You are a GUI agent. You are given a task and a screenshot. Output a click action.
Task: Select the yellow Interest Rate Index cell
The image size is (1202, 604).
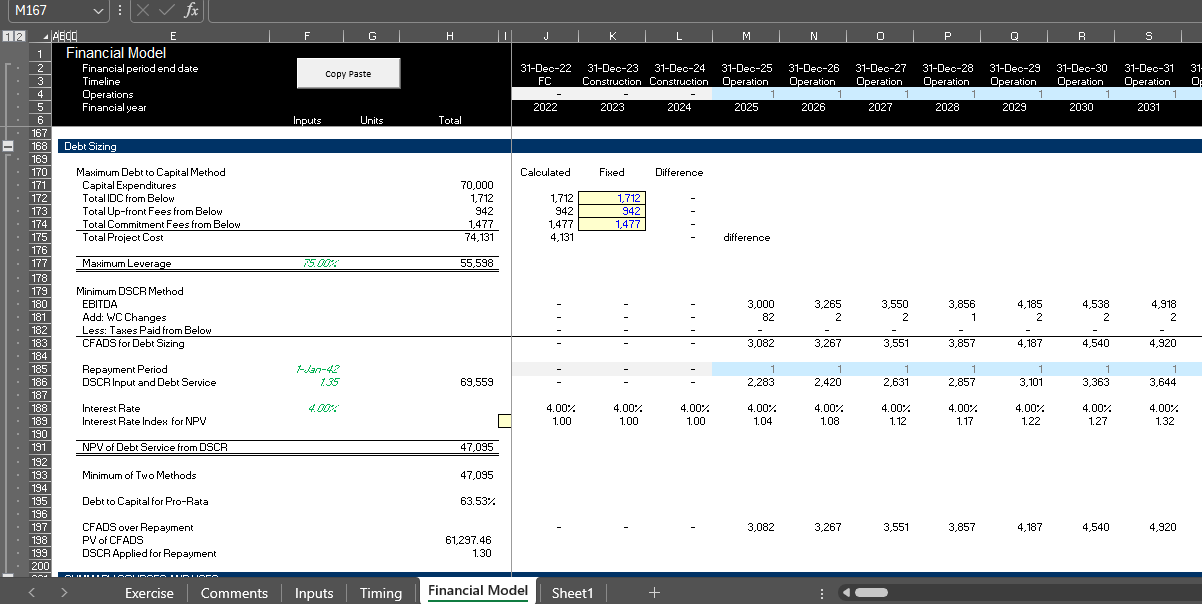coord(504,421)
